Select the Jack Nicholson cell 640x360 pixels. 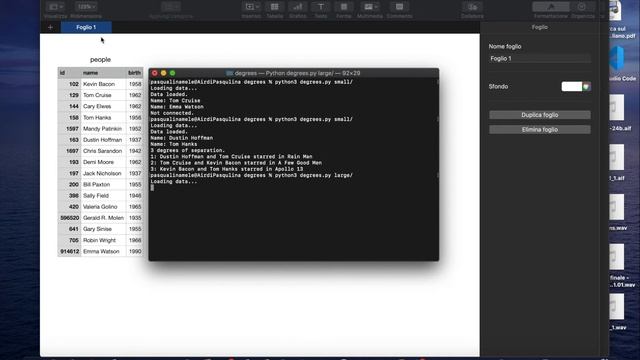pyautogui.click(x=103, y=173)
